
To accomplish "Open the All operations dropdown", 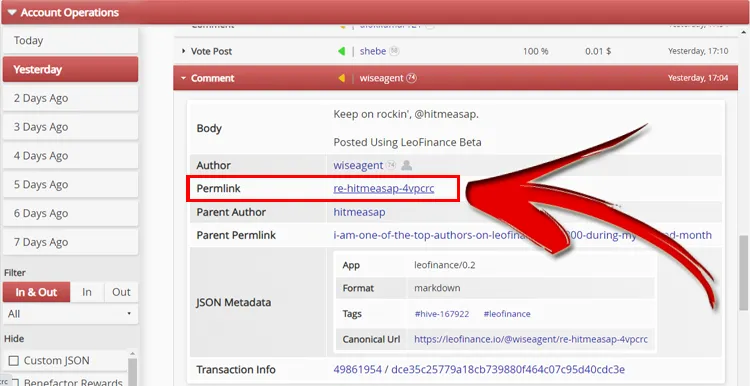I will 70,314.
